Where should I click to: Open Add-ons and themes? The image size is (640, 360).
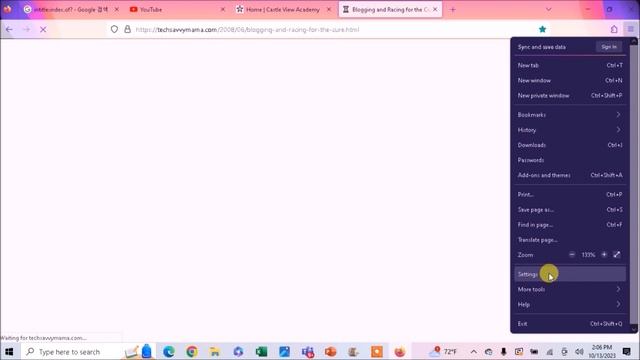[570, 175]
